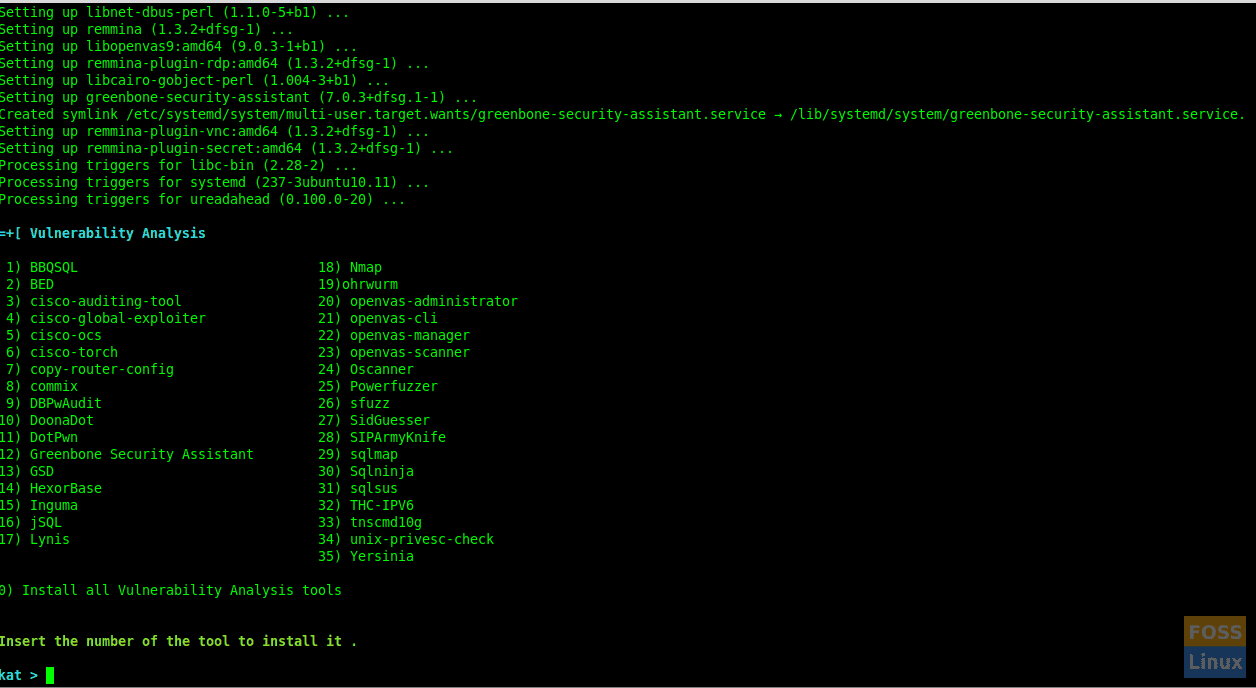This screenshot has height=688, width=1256.
Task: Click the FOSS Linux watermark logo
Action: click(x=1214, y=646)
